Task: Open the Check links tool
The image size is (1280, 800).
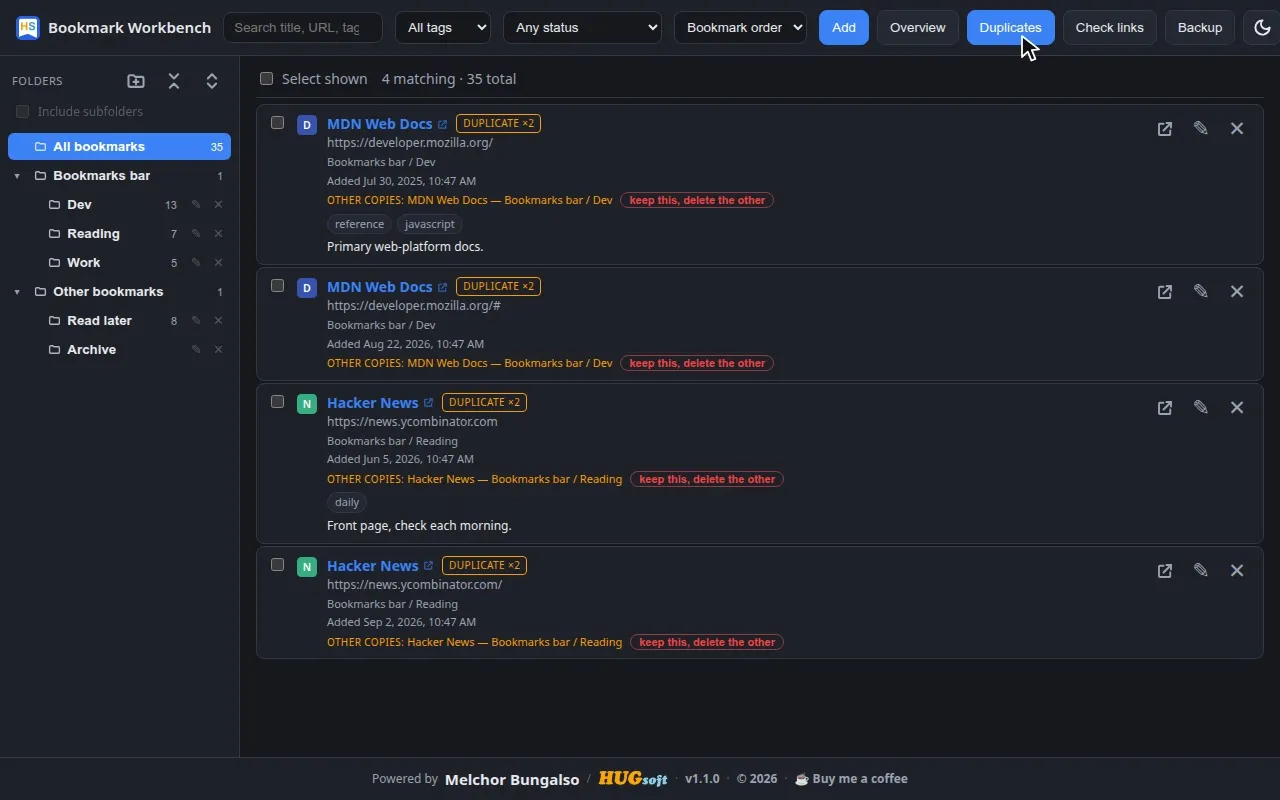Action: [1109, 28]
